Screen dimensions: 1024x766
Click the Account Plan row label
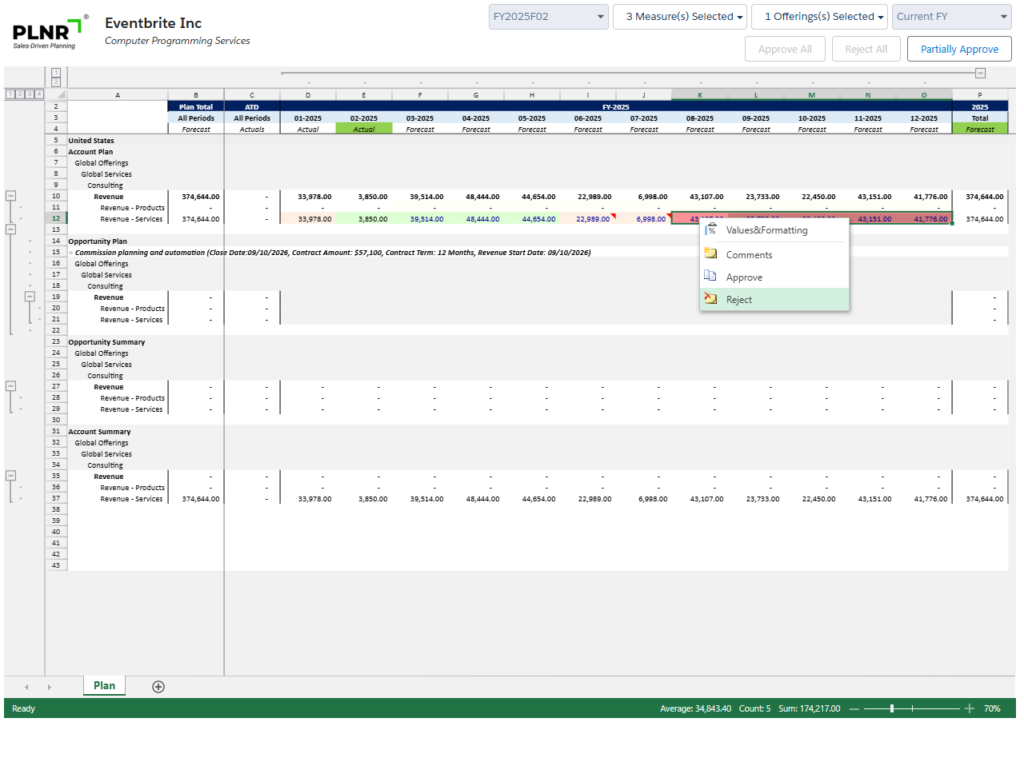[91, 152]
